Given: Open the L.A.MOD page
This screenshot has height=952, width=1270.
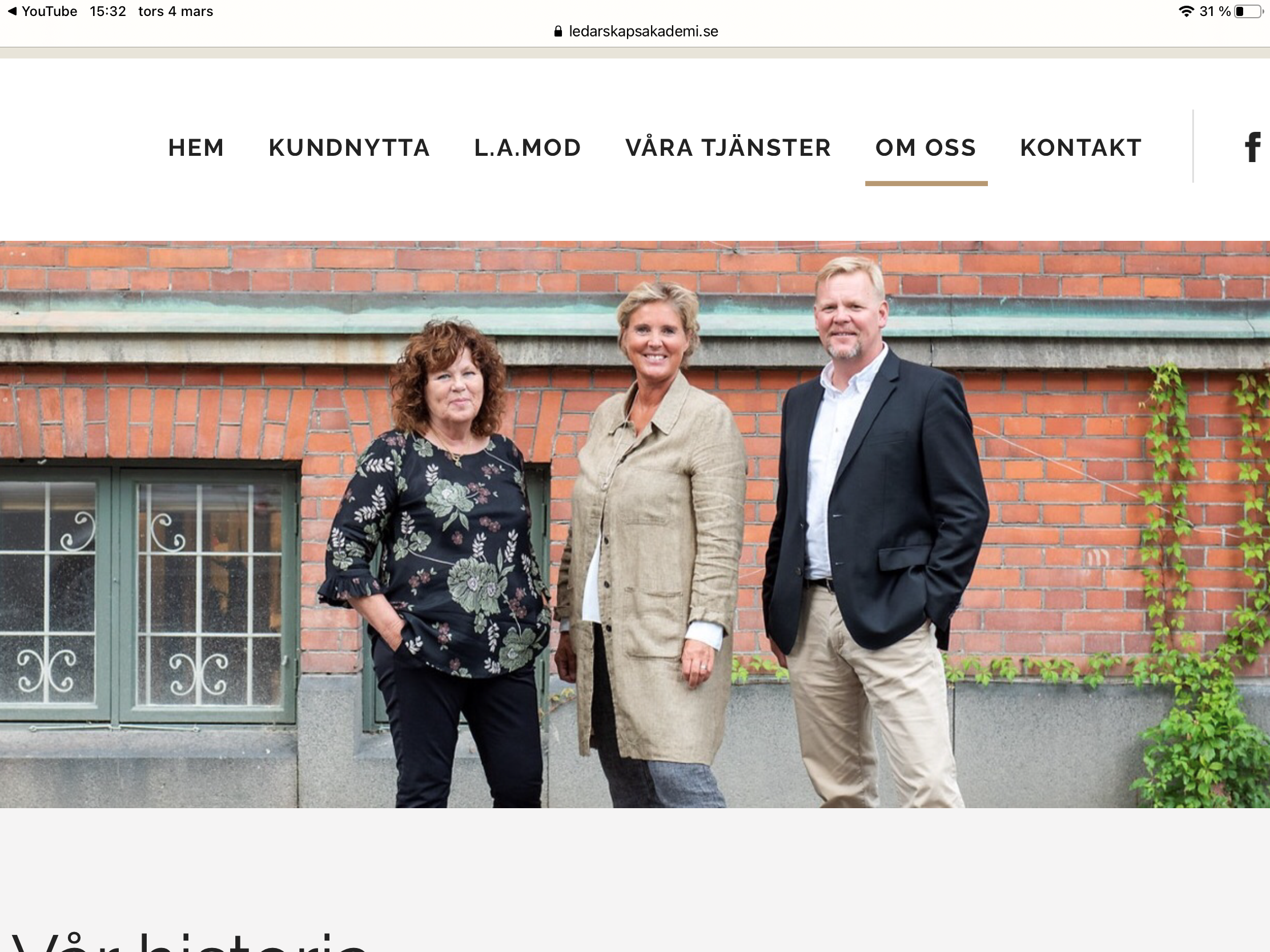Looking at the screenshot, I should click(x=527, y=147).
